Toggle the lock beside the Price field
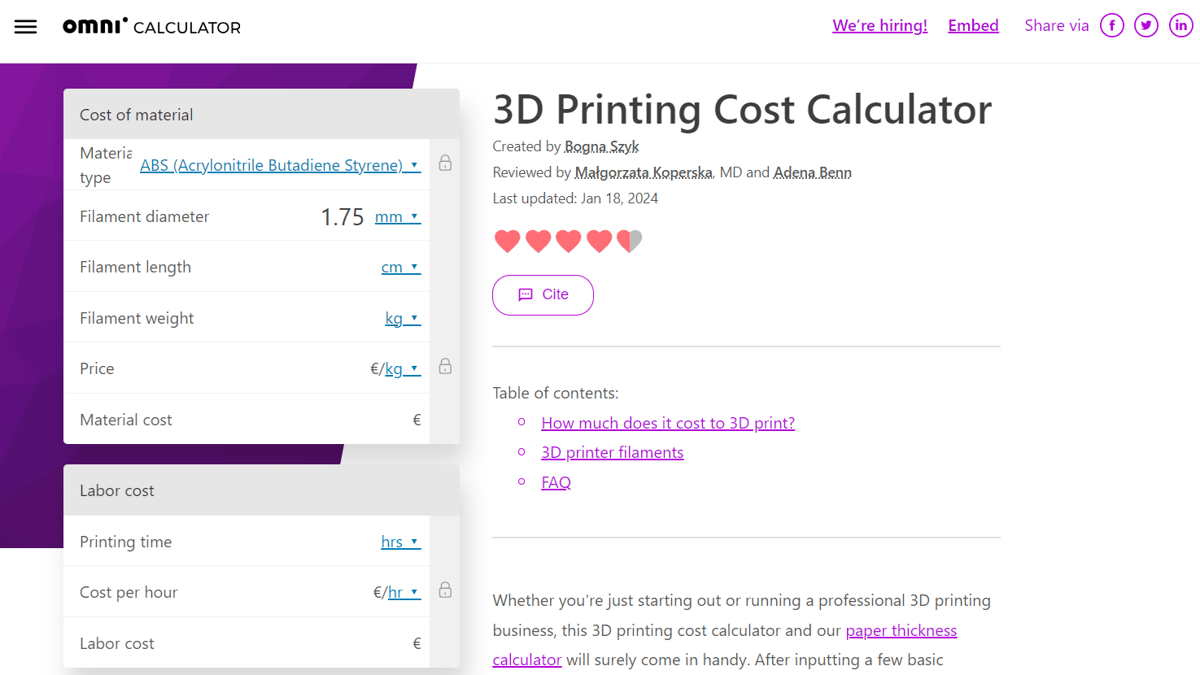Screen dimensions: 1200x675 [x=444, y=367]
